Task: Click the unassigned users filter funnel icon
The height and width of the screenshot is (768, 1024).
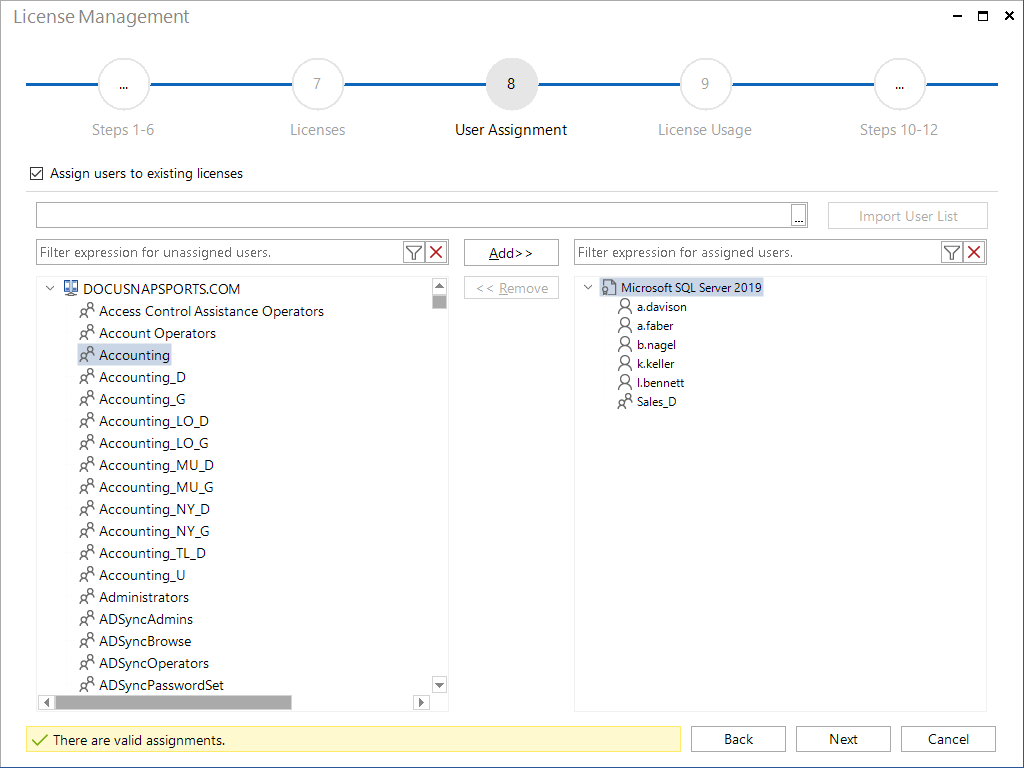Action: click(x=413, y=253)
